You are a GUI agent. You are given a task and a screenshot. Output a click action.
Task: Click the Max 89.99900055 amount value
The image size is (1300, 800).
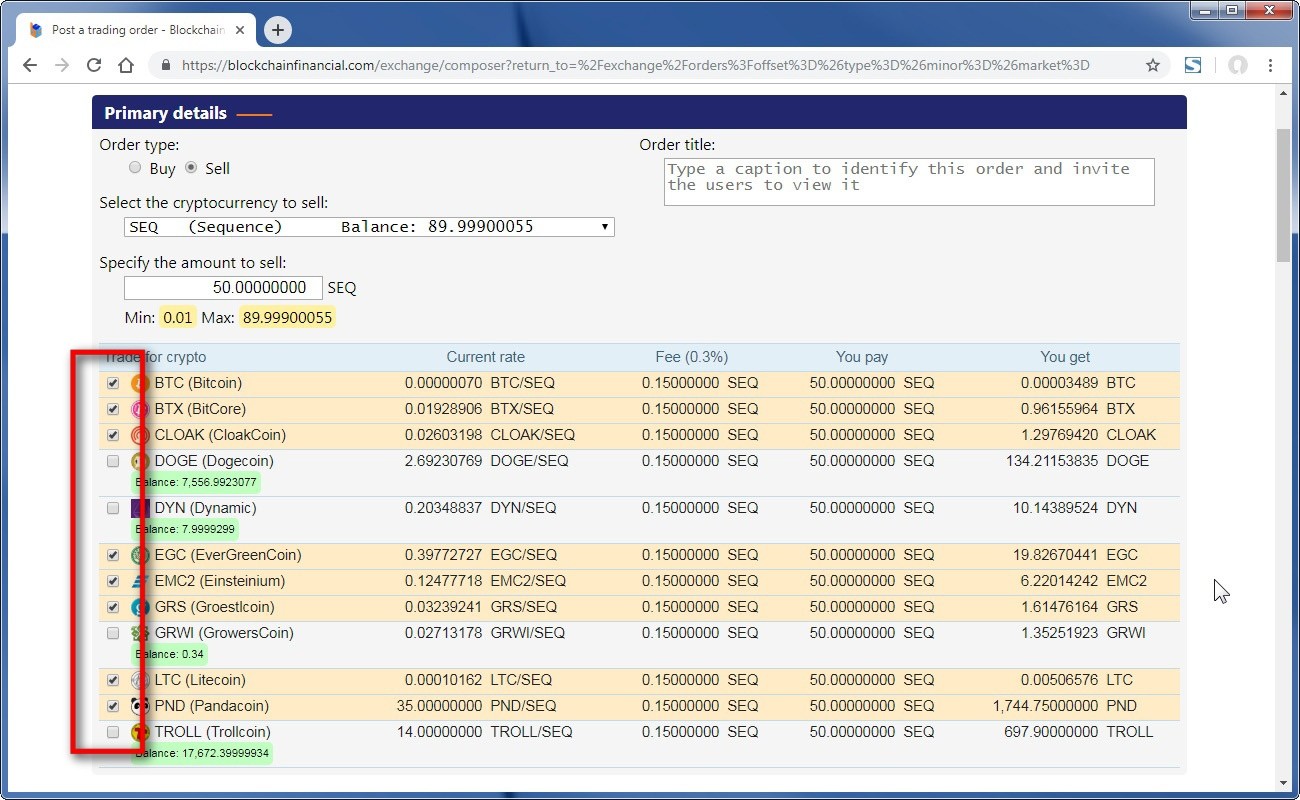point(287,318)
